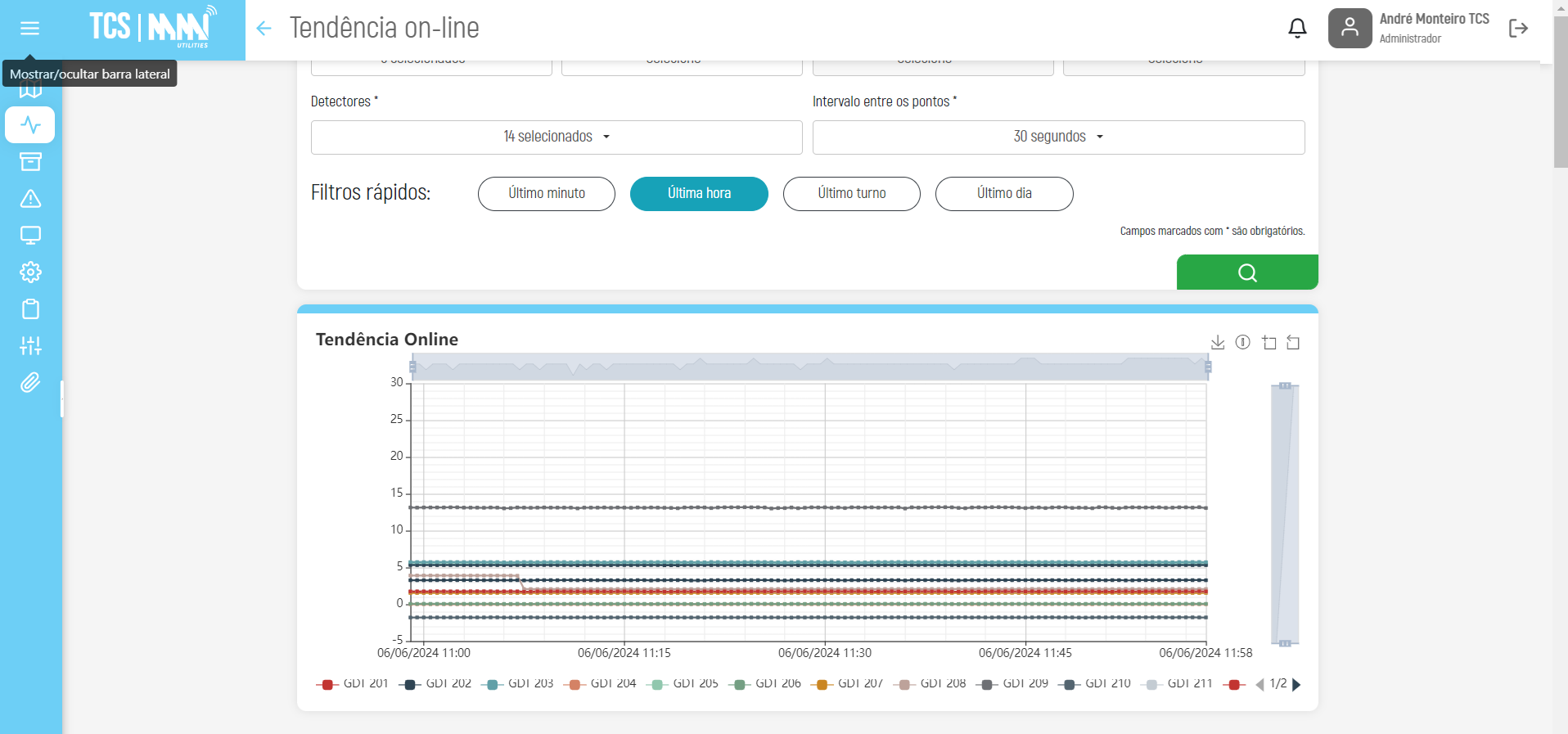Screen dimensions: 1568x734
Task: Select the Último dia quick filter
Action: pos(1003,194)
